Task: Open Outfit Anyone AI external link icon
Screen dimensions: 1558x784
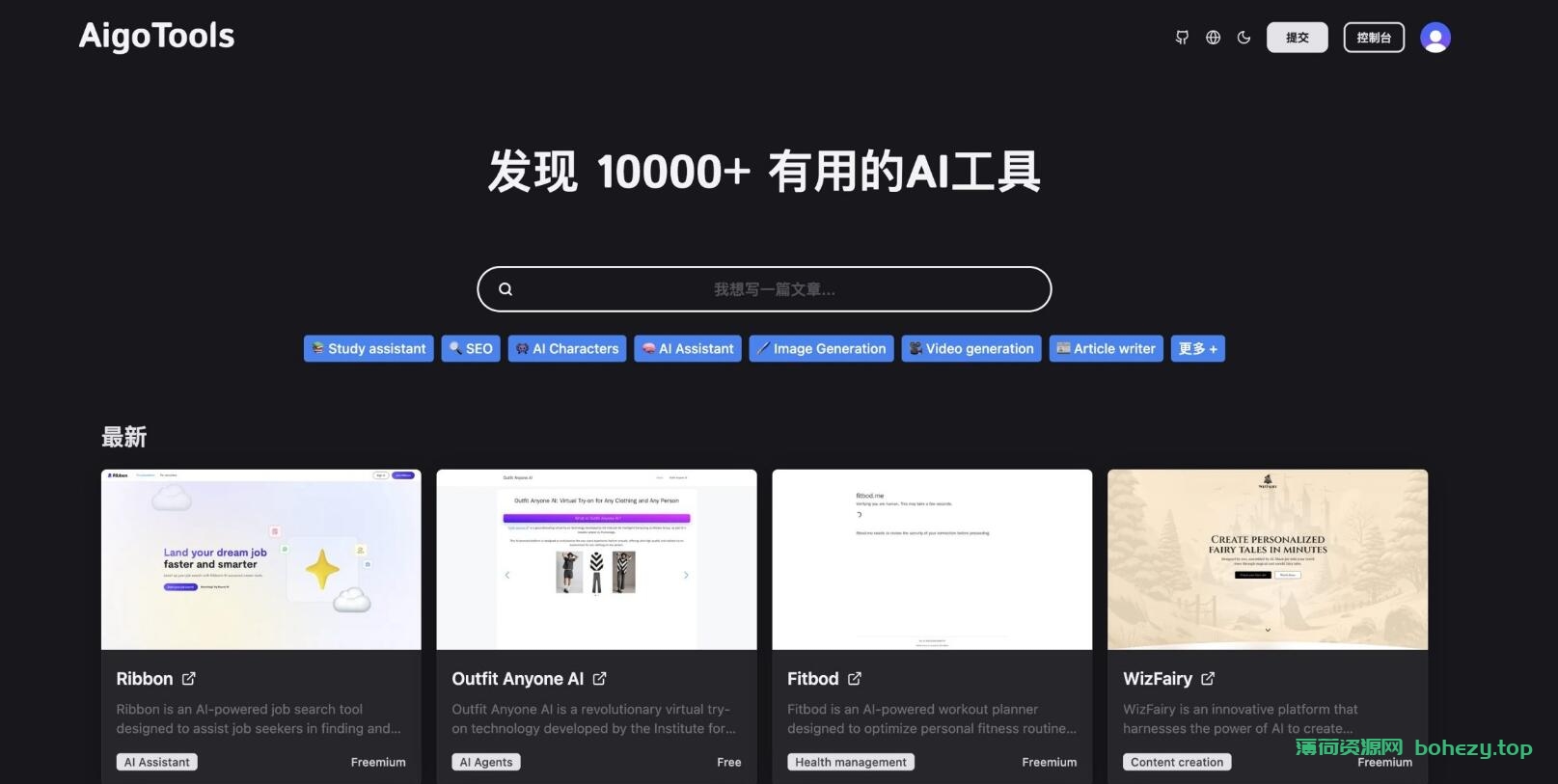Action: click(x=599, y=679)
